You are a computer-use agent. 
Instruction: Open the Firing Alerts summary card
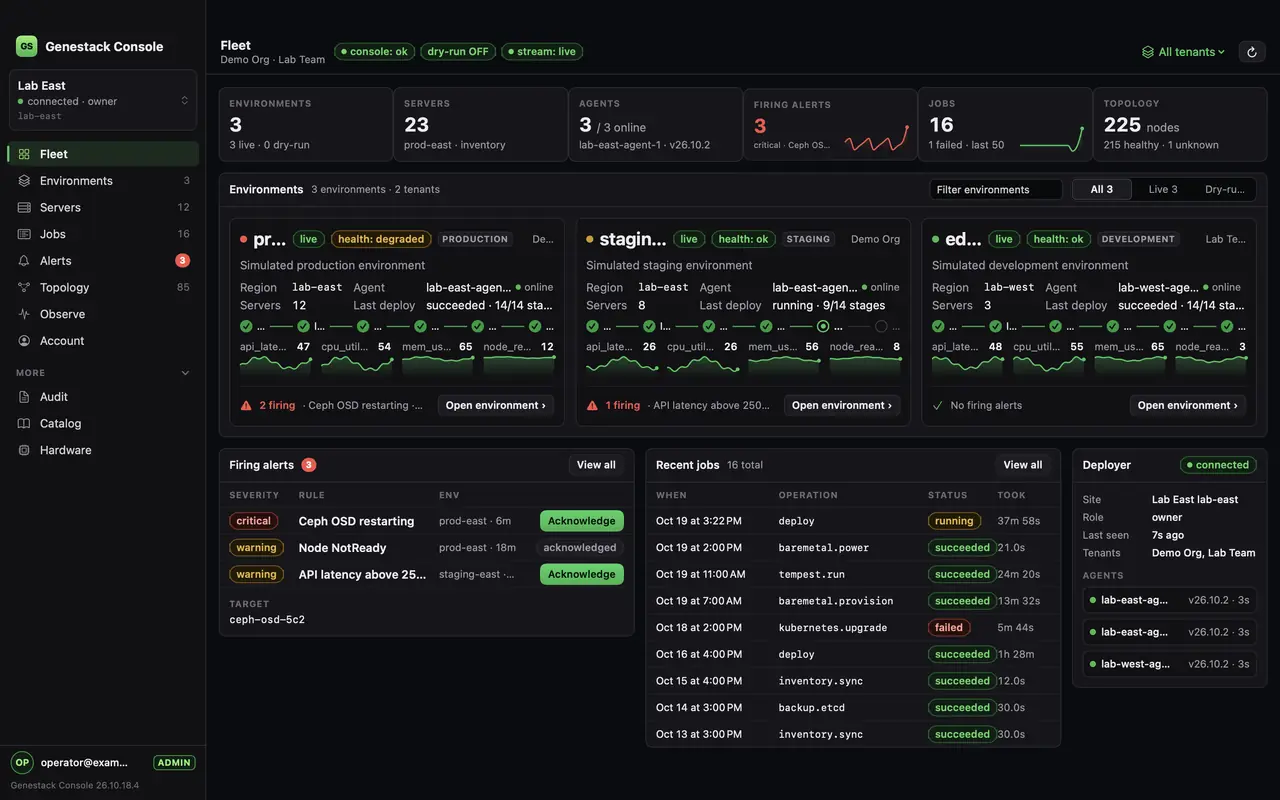pos(830,124)
